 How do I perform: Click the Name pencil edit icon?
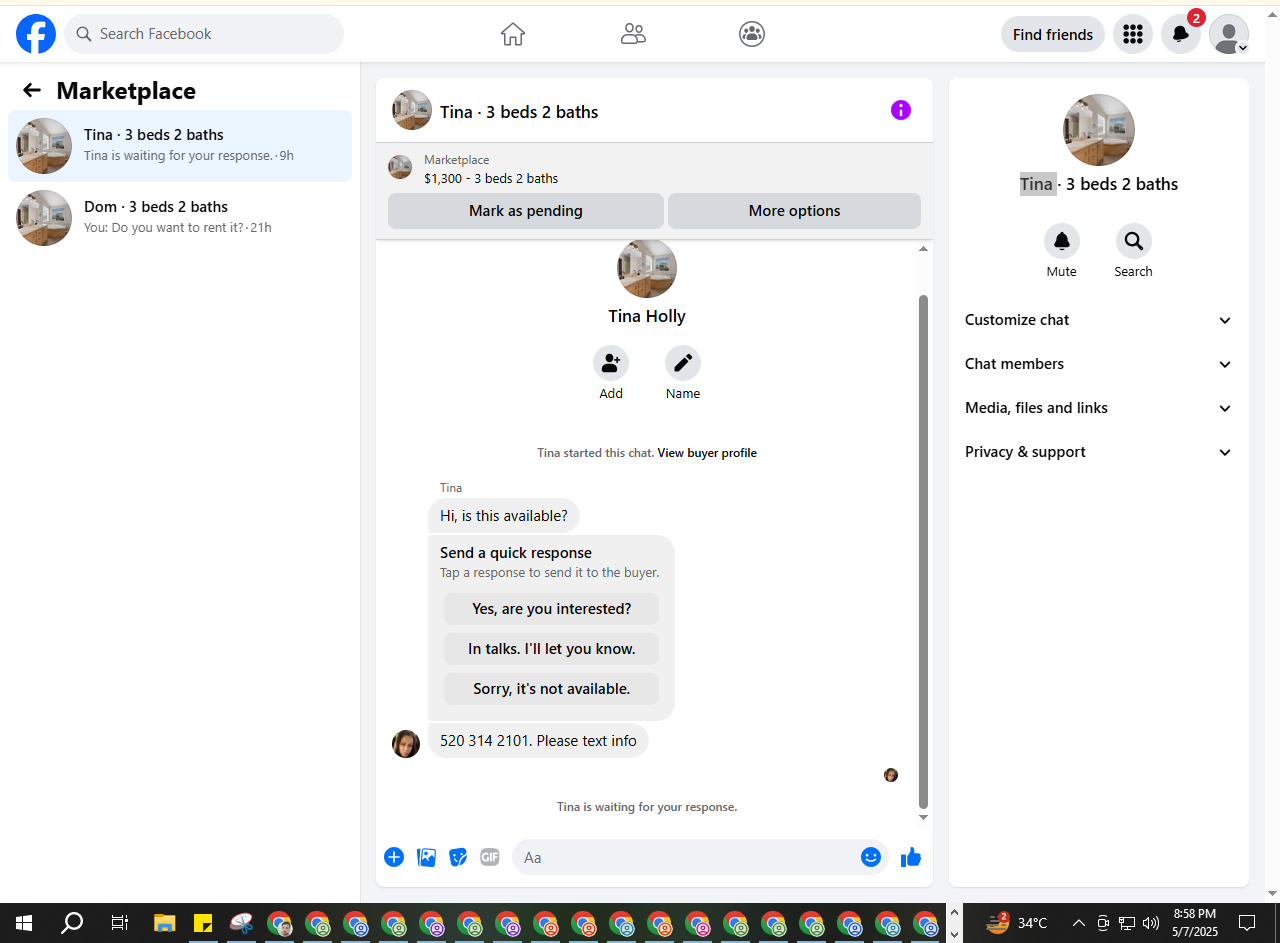(x=683, y=363)
